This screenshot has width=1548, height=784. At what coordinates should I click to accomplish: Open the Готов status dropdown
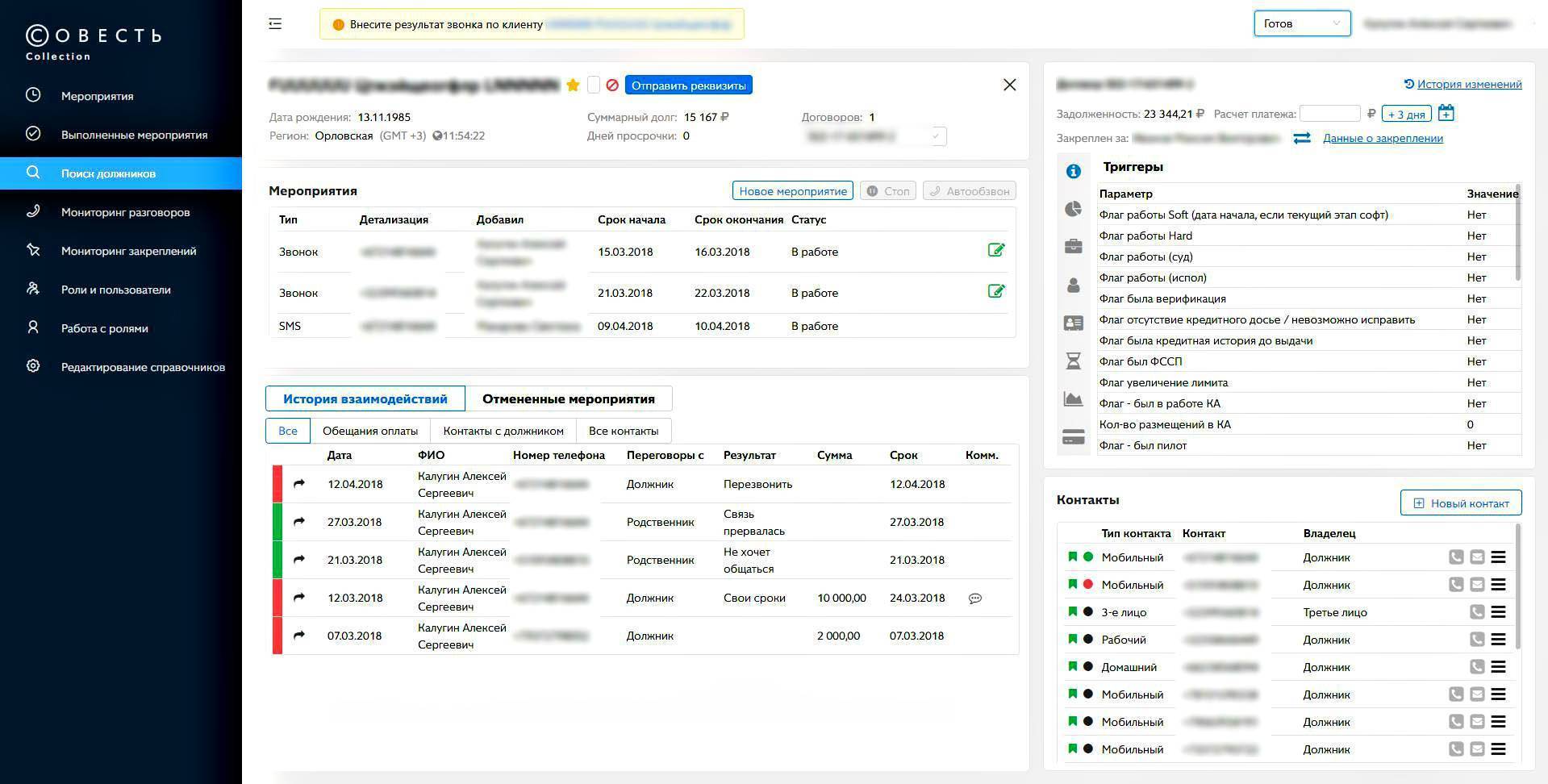(1302, 23)
